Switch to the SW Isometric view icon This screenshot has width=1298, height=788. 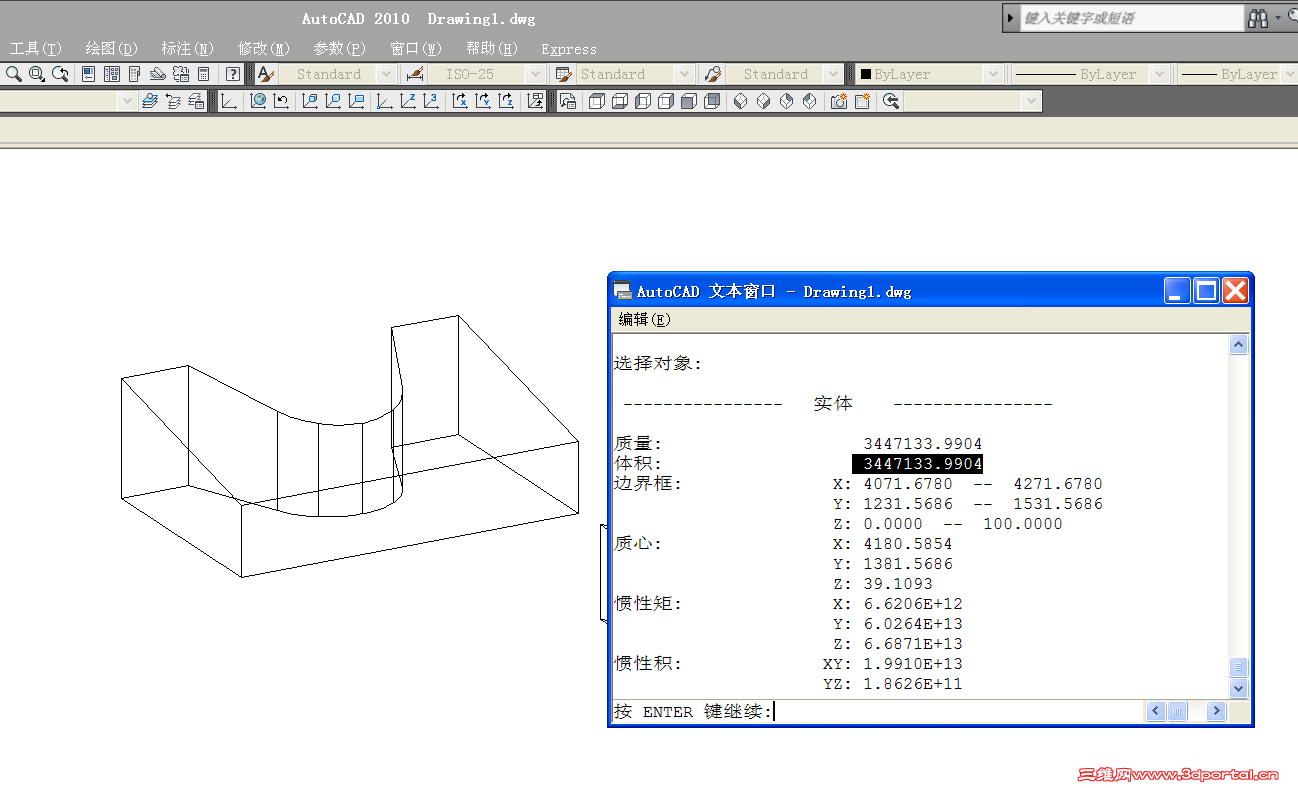[x=740, y=101]
